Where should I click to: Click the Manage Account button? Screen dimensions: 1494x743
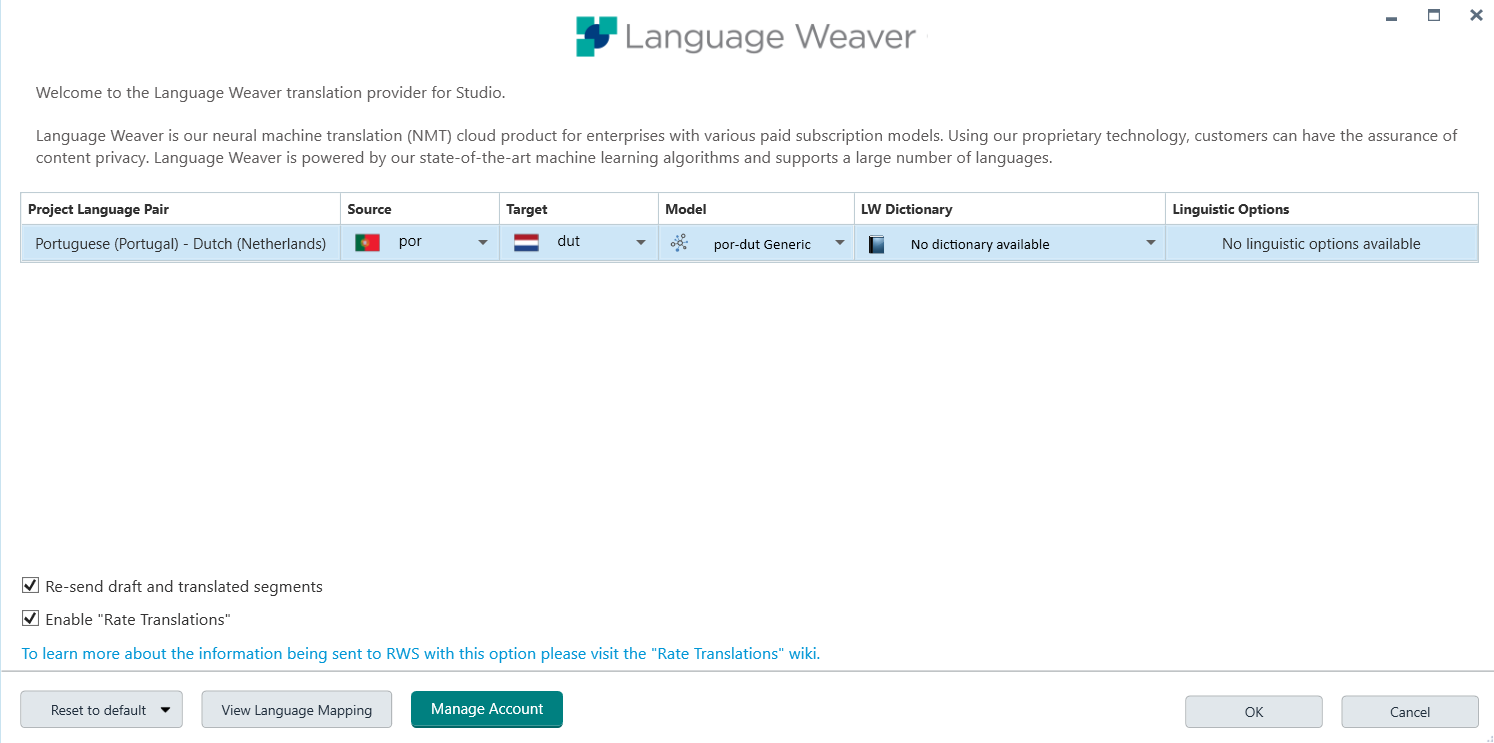click(487, 709)
